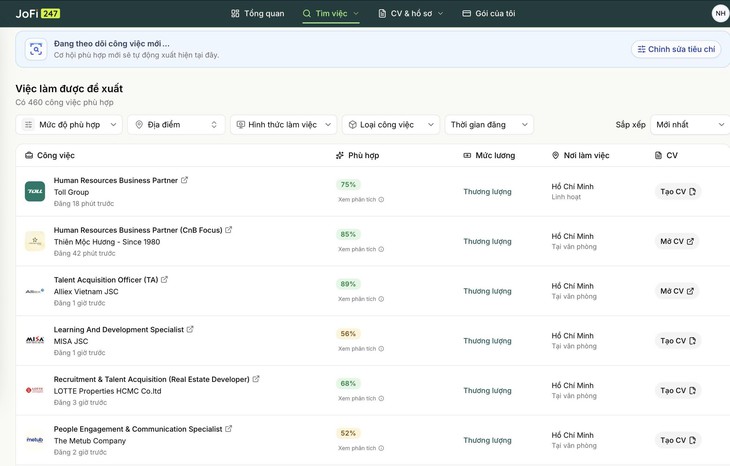Screen dimensions: 730x466
Task: Click Mở CV for Alliex Vietnam job
Action: pos(677,291)
